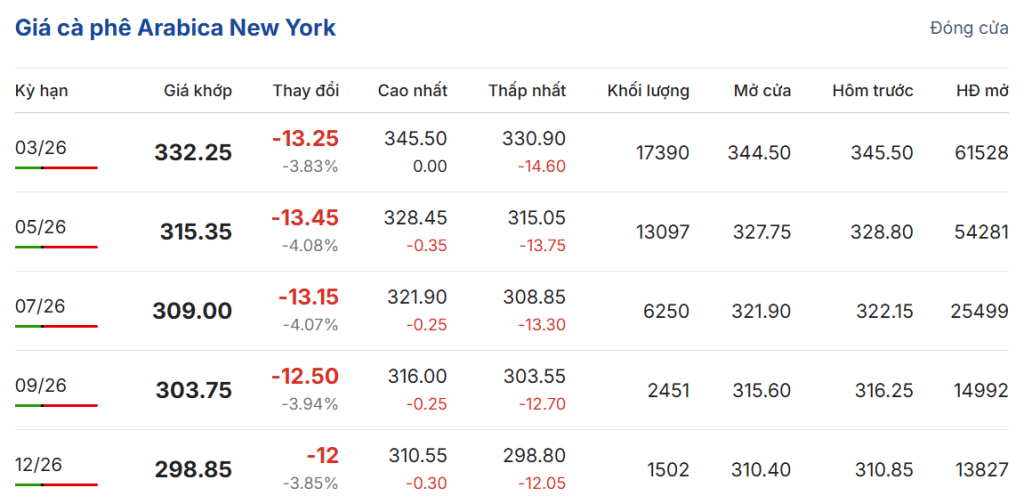Image resolution: width=1024 pixels, height=504 pixels.
Task: Click the price range bar under 09/26
Action: pos(56,405)
